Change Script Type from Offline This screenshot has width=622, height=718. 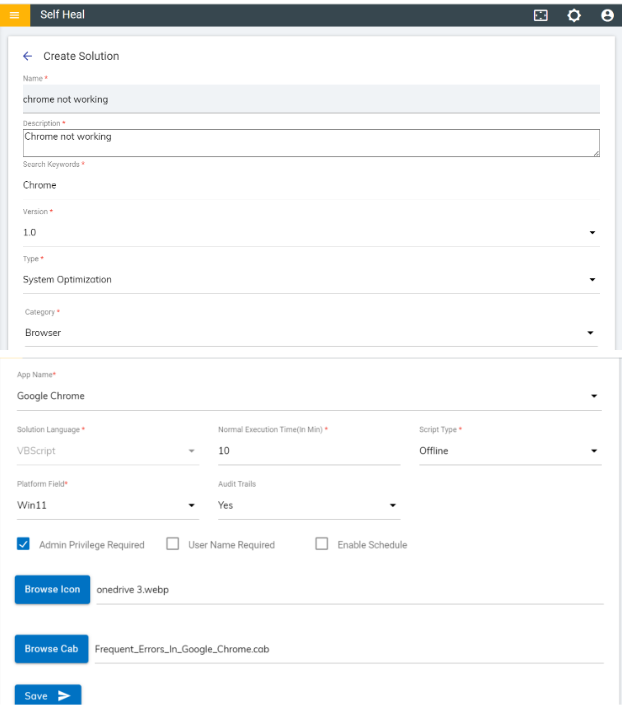click(x=509, y=451)
